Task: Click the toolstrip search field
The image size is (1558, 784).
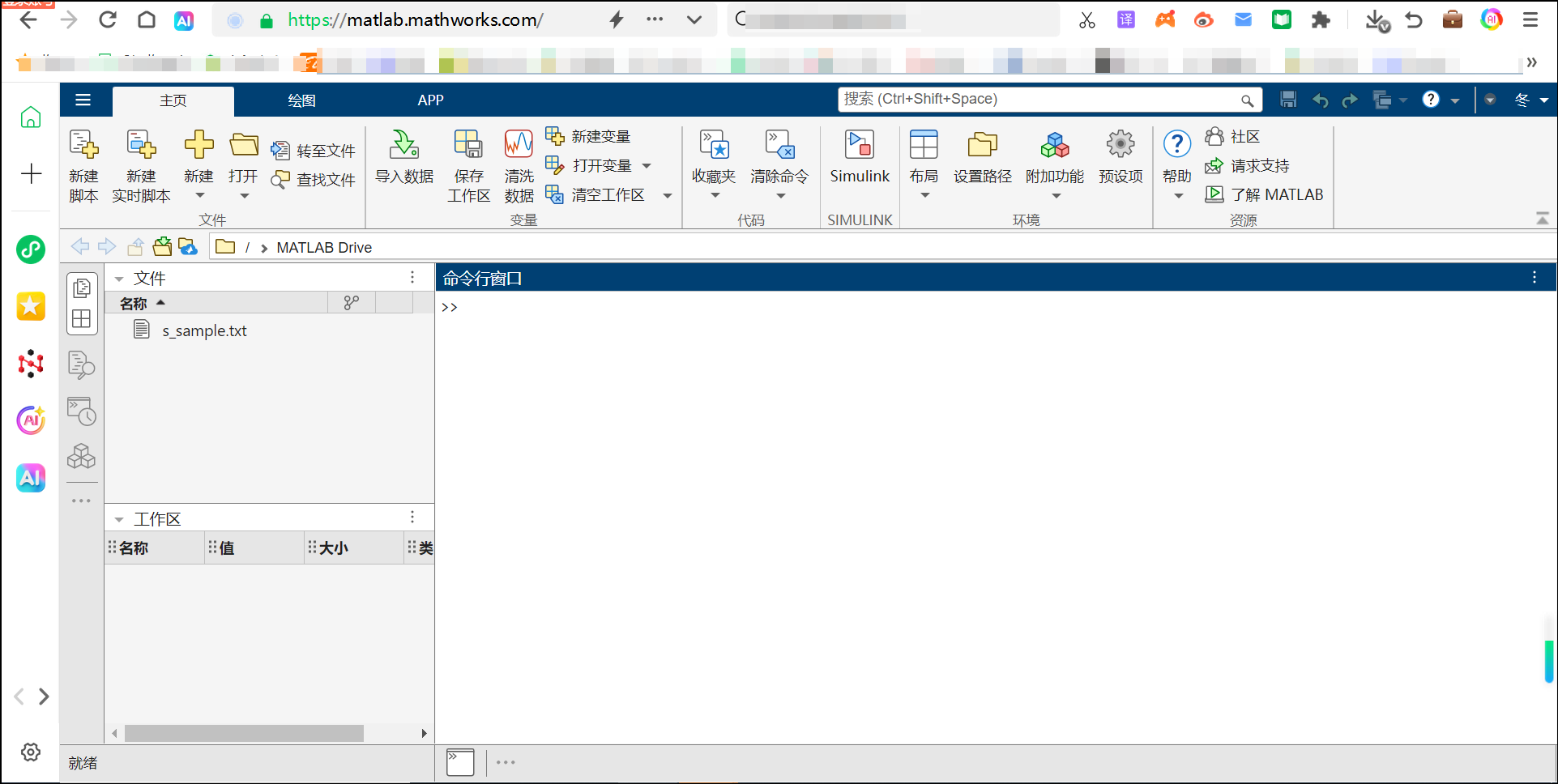Action: 1050,100
